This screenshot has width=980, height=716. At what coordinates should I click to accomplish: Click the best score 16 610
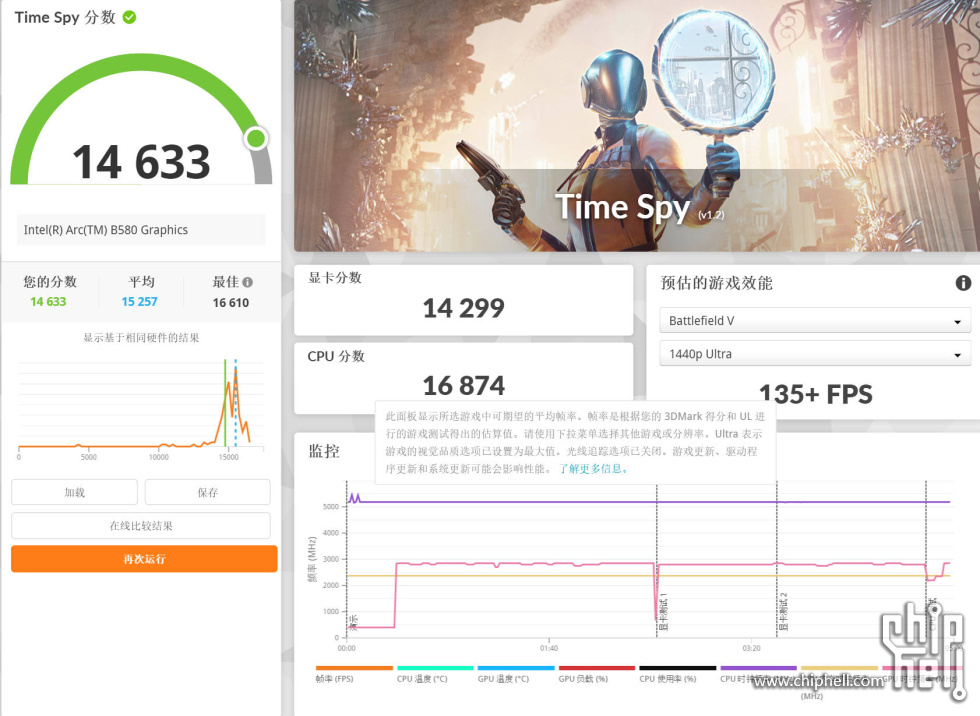click(x=231, y=302)
